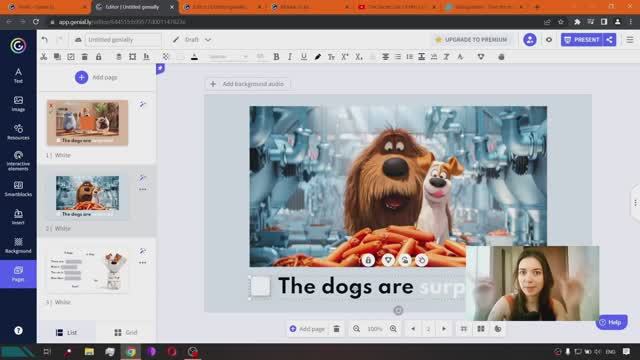Image resolution: width=640 pixels, height=360 pixels.
Task: Click the bulleted list icon
Action: pos(398,57)
